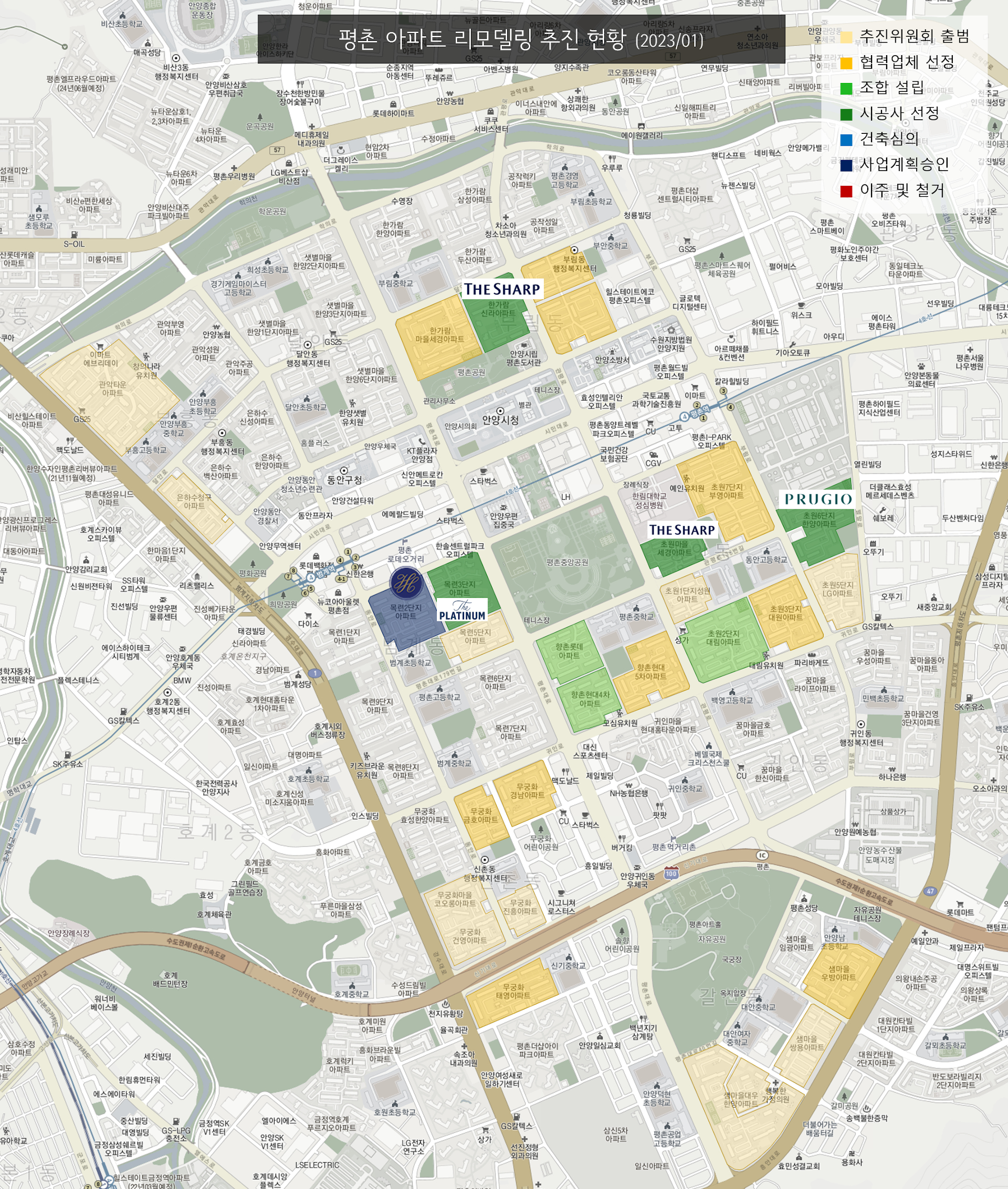Click the 평촌 아파트 리모델링 title banner

point(521,39)
